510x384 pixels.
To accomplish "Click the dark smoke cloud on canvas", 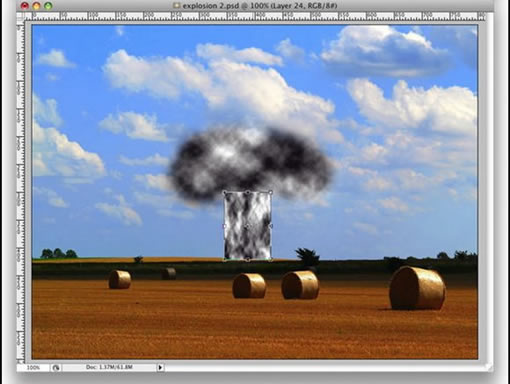I will tap(252, 163).
